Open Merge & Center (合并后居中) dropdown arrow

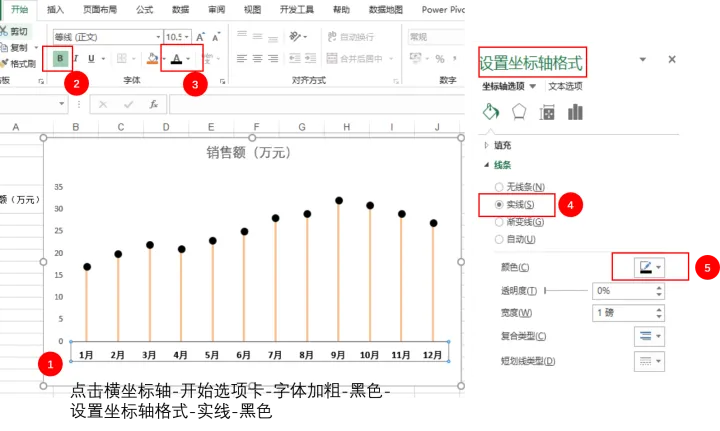391,59
